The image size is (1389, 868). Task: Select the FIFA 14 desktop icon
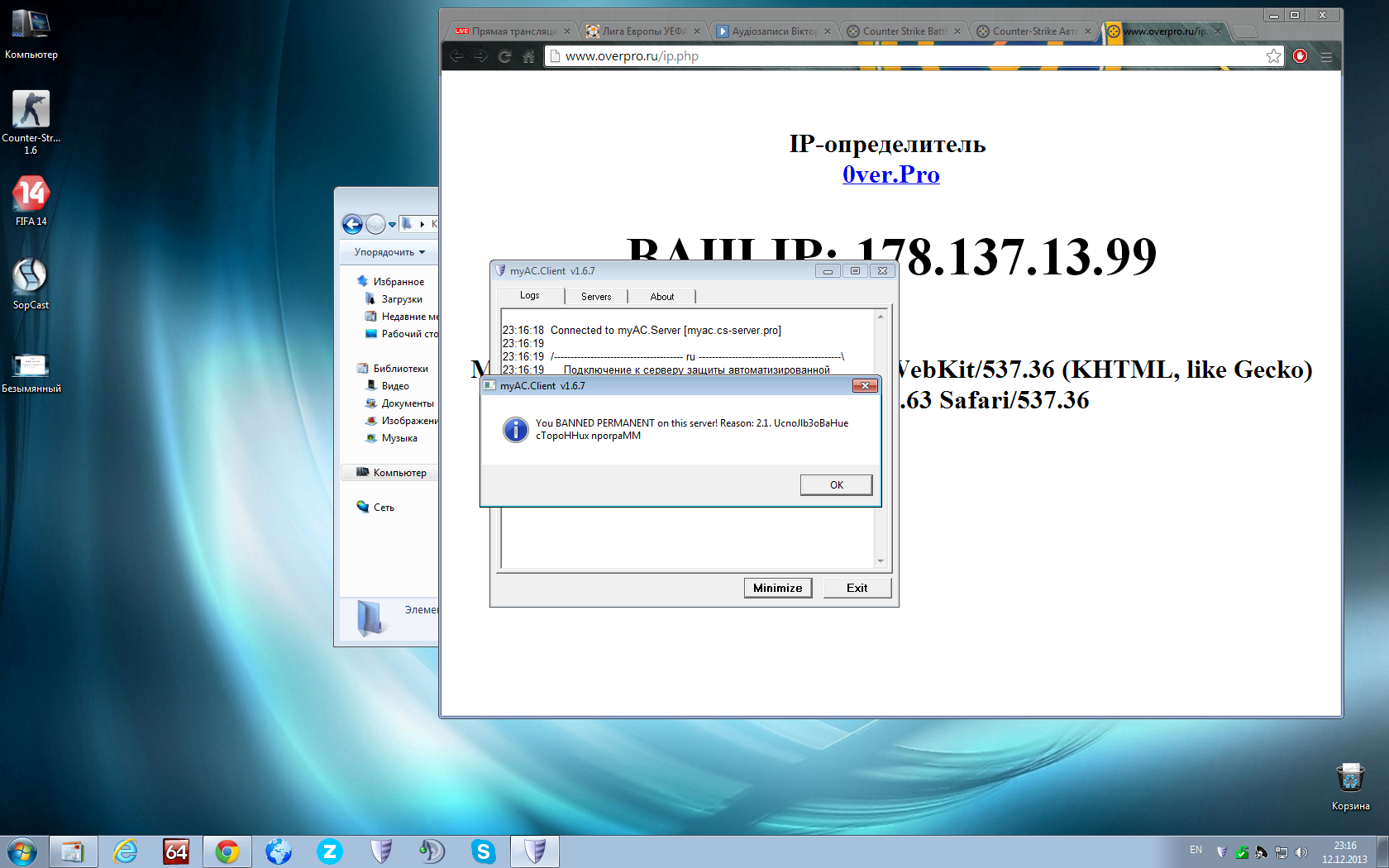click(x=31, y=200)
